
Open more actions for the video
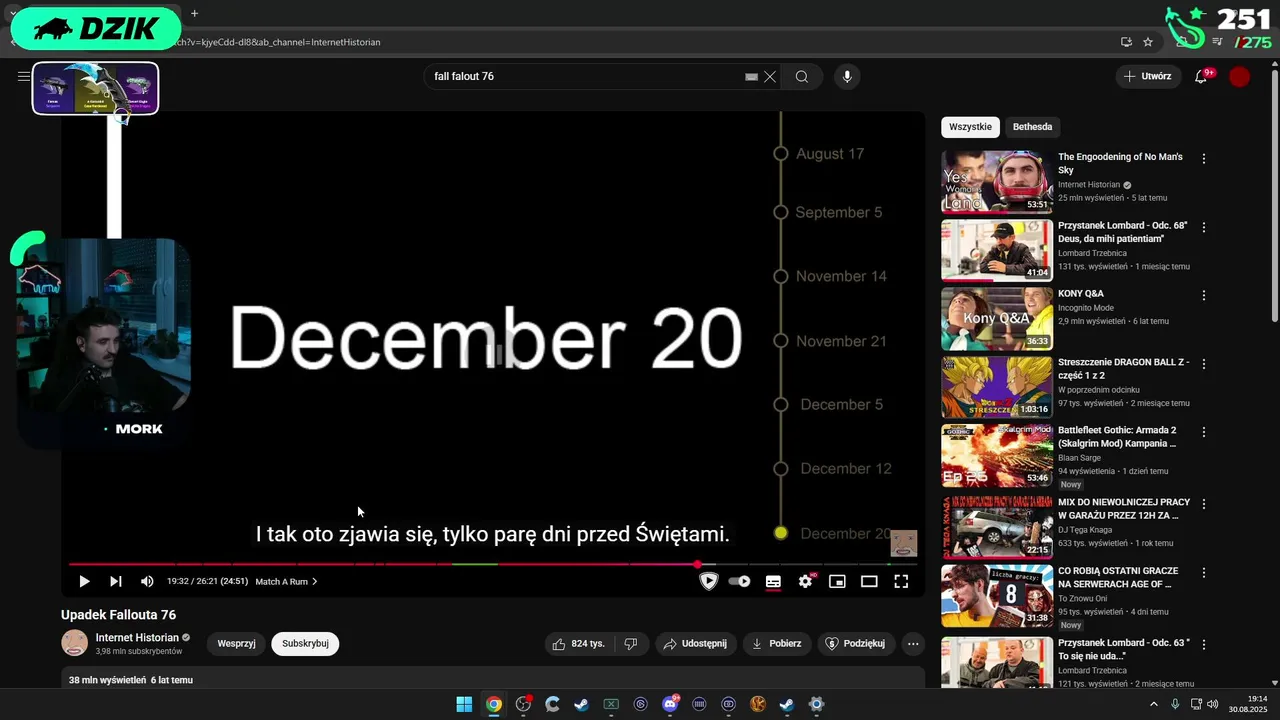click(x=913, y=643)
